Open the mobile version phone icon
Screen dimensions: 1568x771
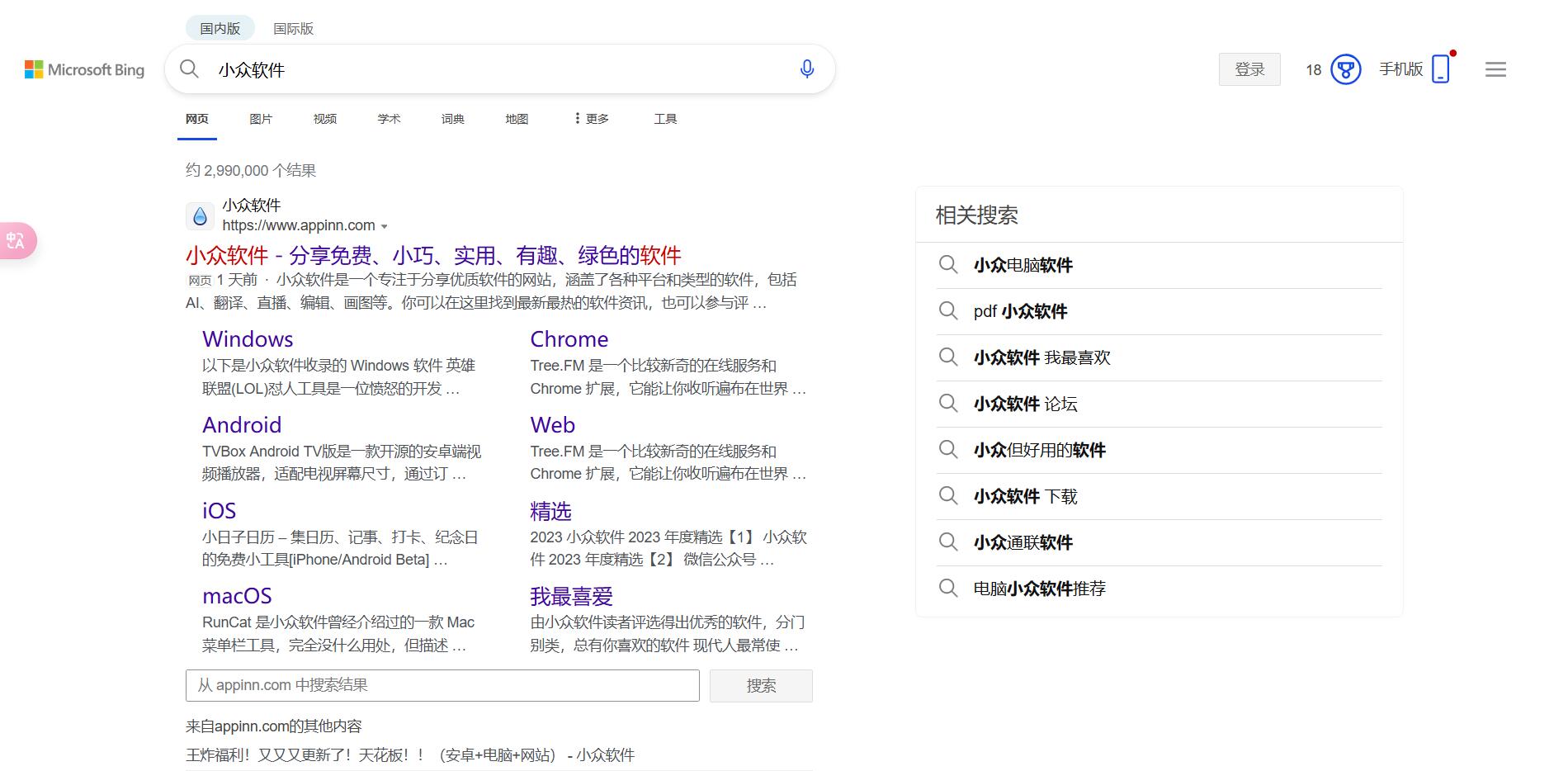(1440, 69)
